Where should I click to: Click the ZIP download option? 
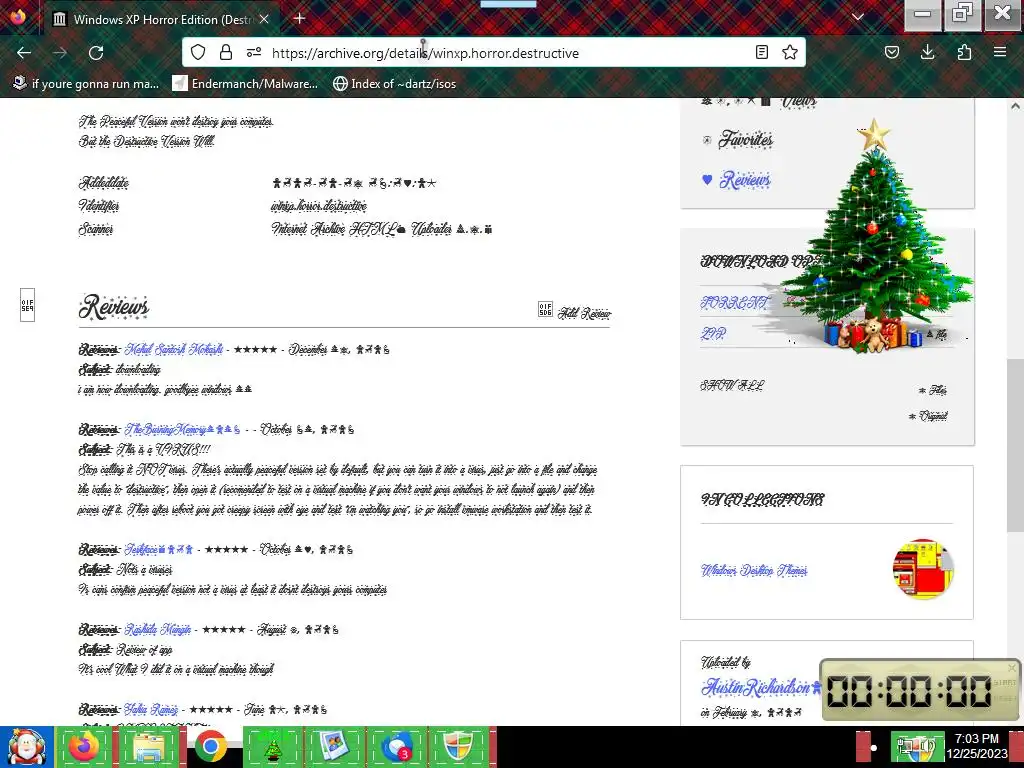712,334
